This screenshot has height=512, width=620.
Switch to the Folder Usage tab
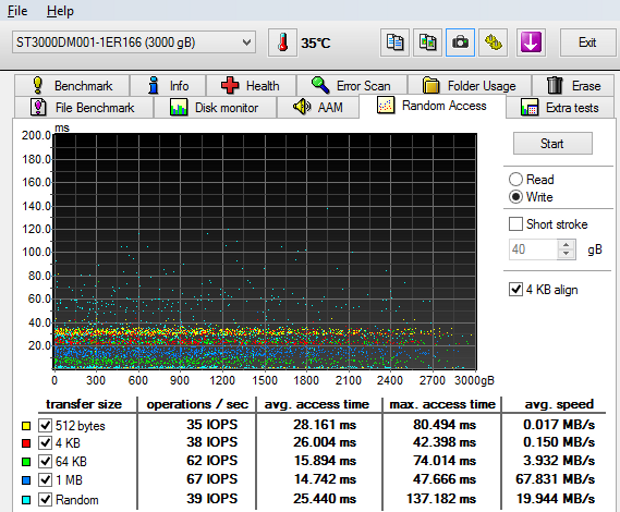tap(469, 85)
